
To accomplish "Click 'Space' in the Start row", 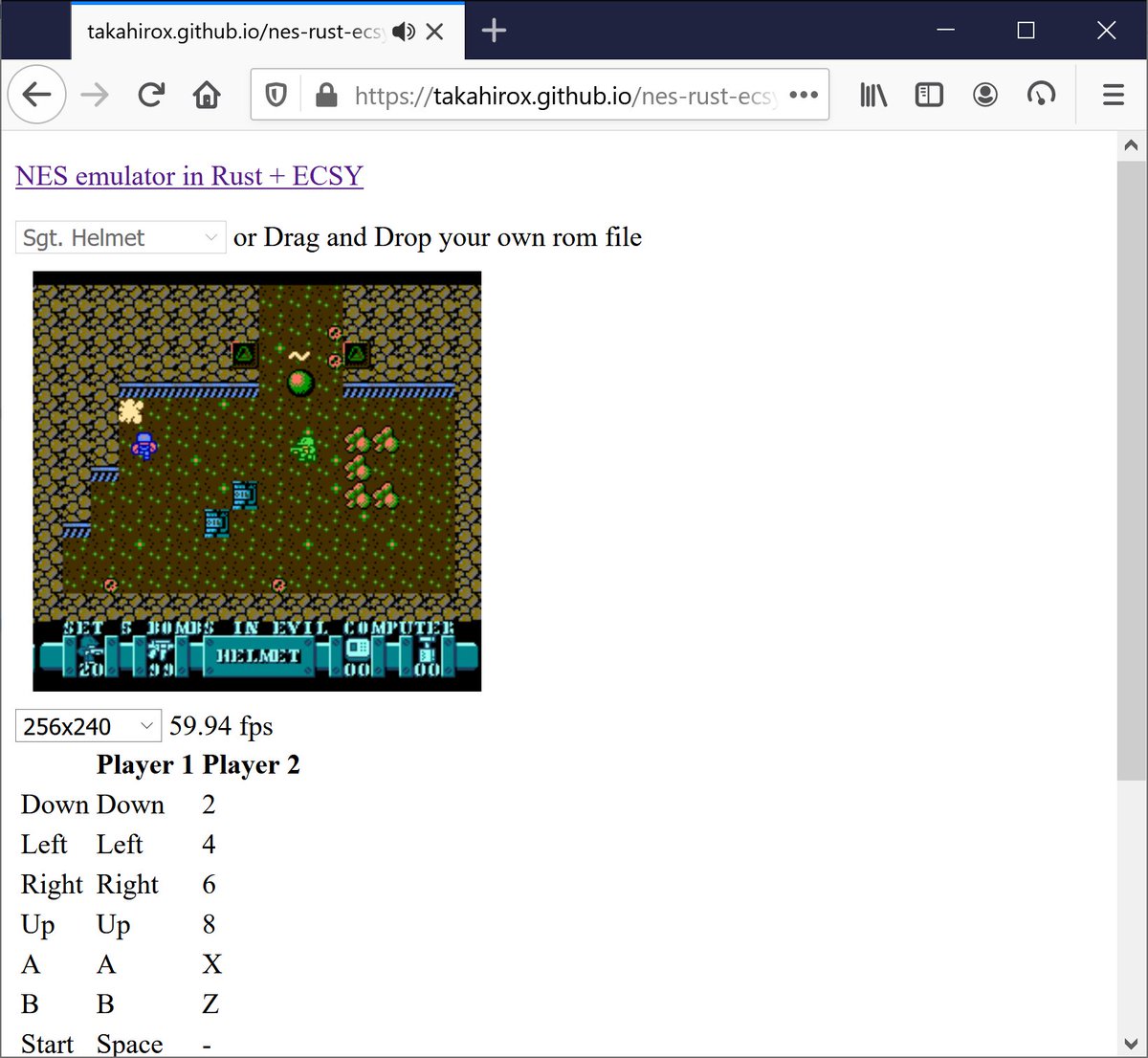I will [x=129, y=1044].
